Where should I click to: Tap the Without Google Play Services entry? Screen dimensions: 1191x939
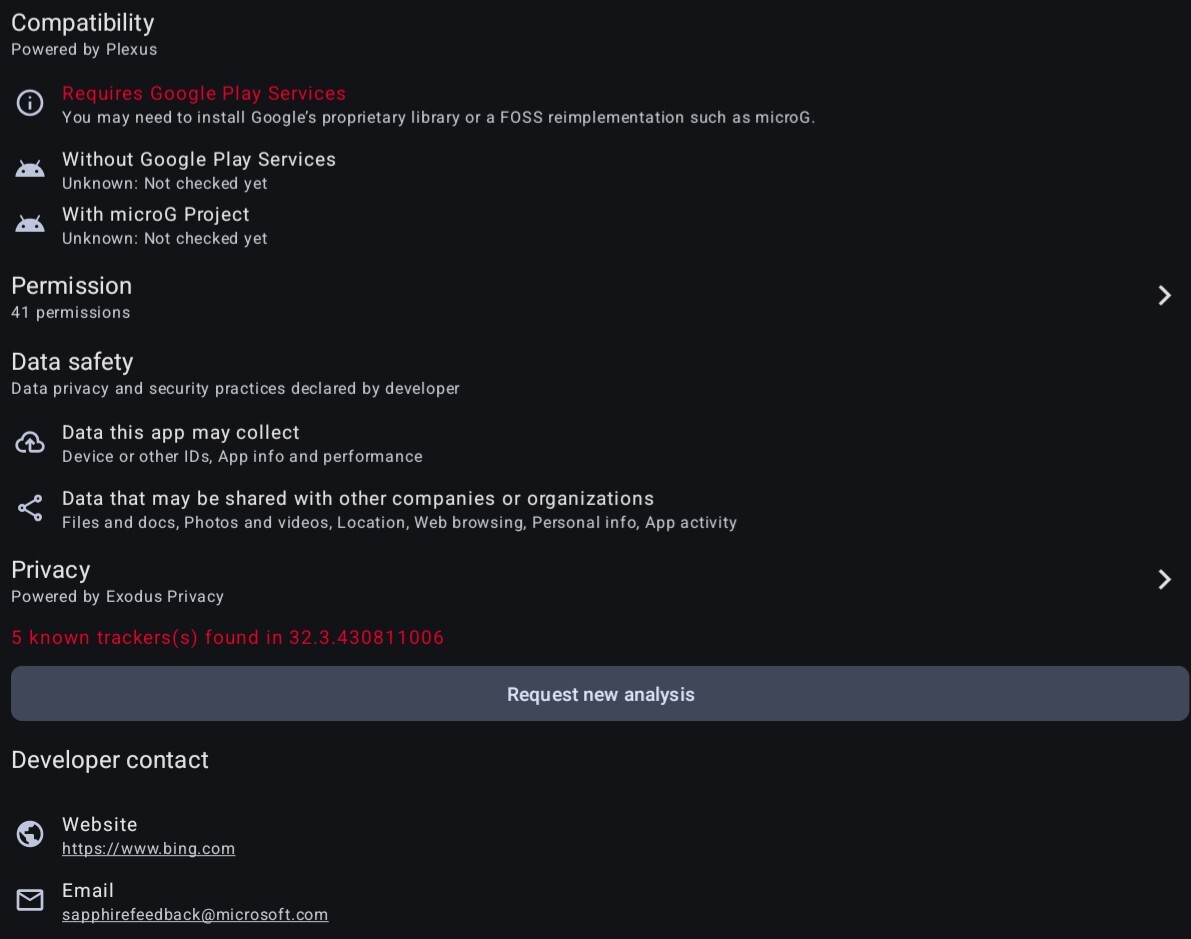[199, 160]
